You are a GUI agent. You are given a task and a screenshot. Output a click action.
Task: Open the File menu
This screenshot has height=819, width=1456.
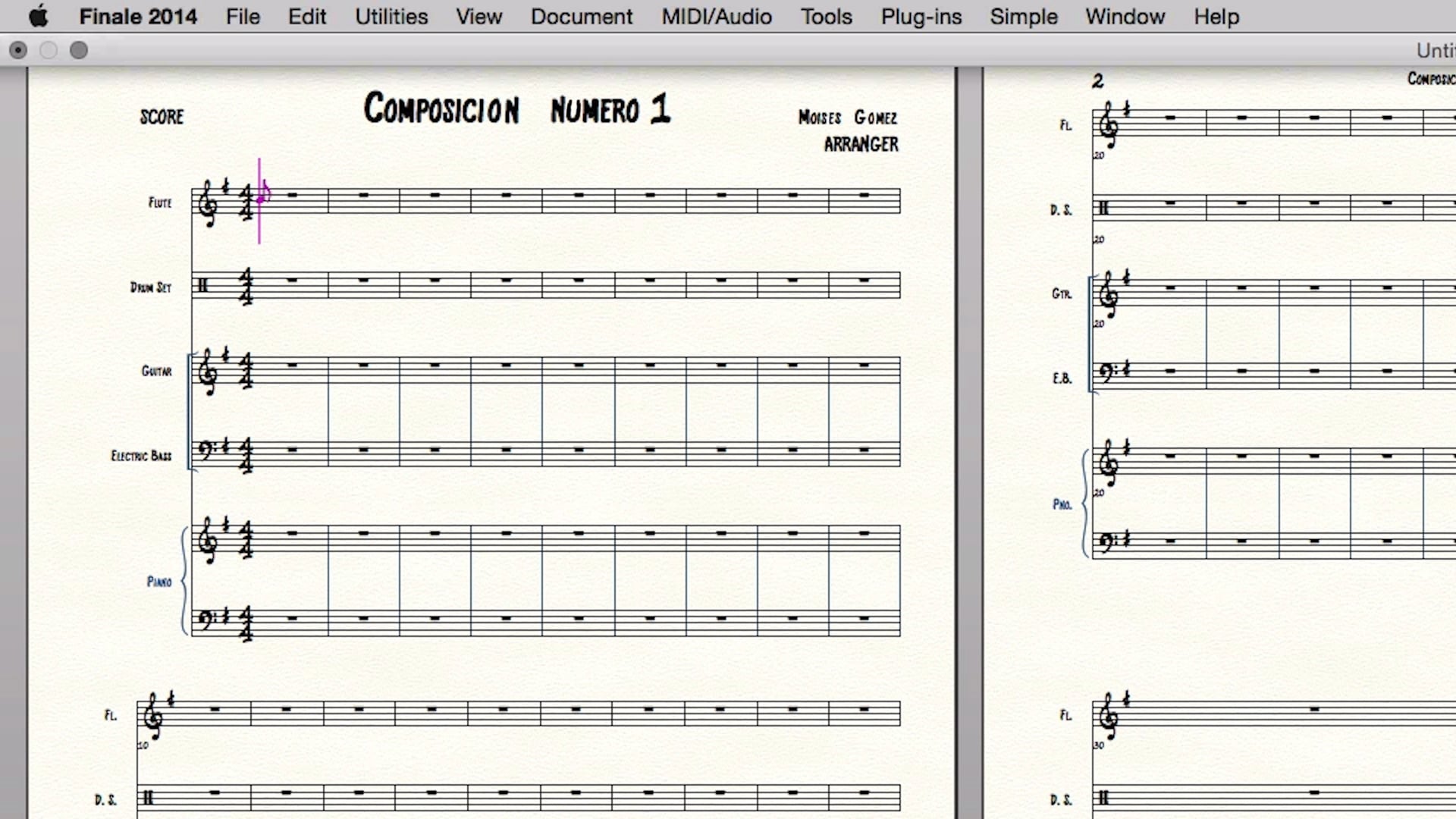(x=243, y=16)
